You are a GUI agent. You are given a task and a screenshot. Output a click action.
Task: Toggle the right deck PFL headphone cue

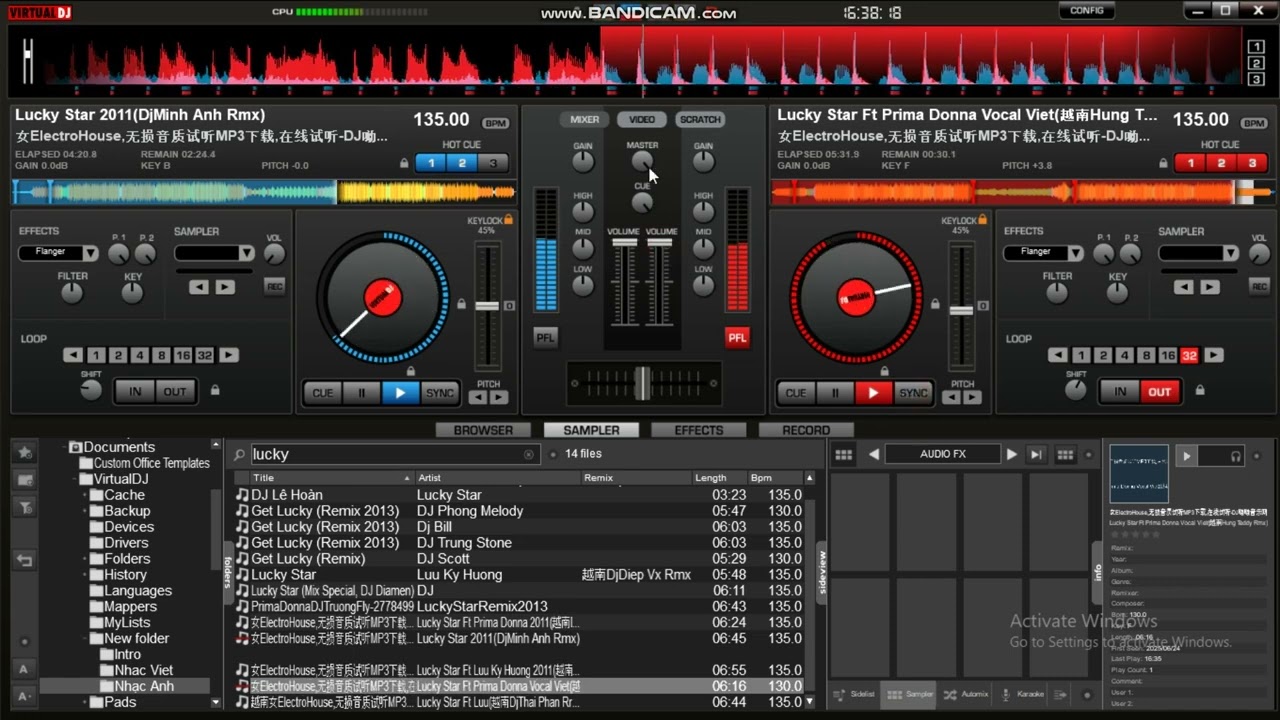[x=737, y=338]
